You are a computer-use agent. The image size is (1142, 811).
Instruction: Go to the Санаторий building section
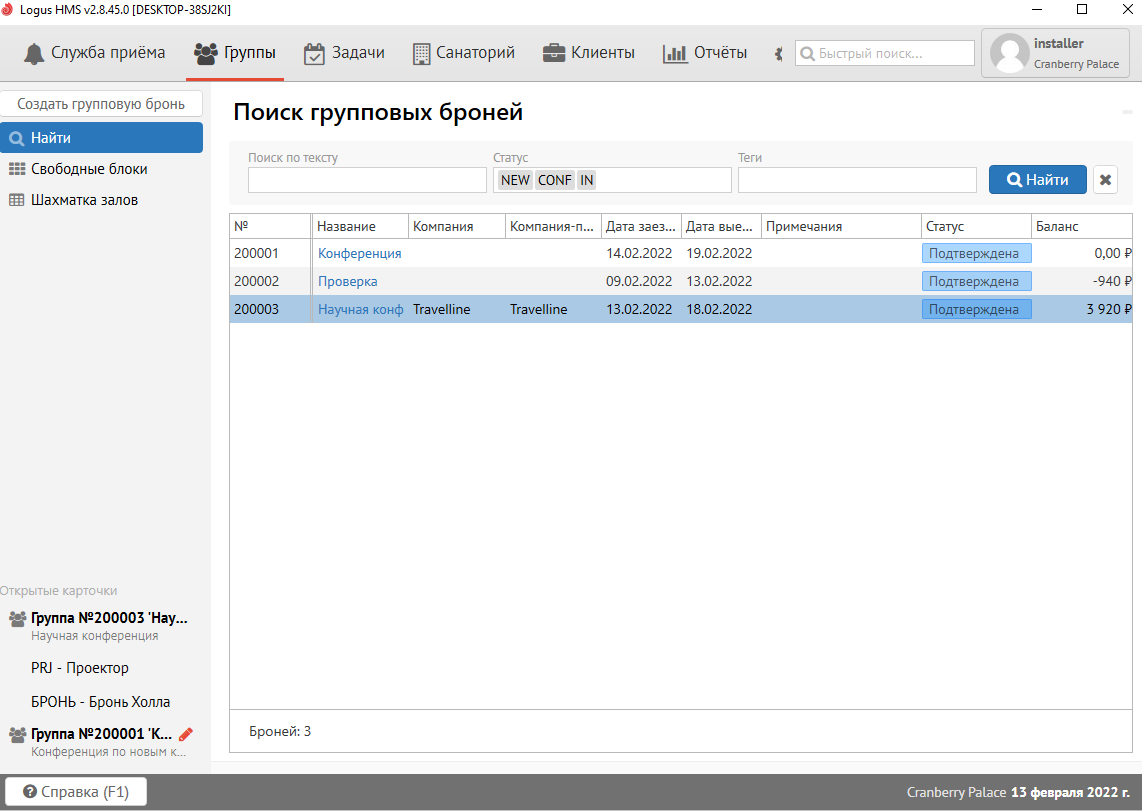[462, 53]
